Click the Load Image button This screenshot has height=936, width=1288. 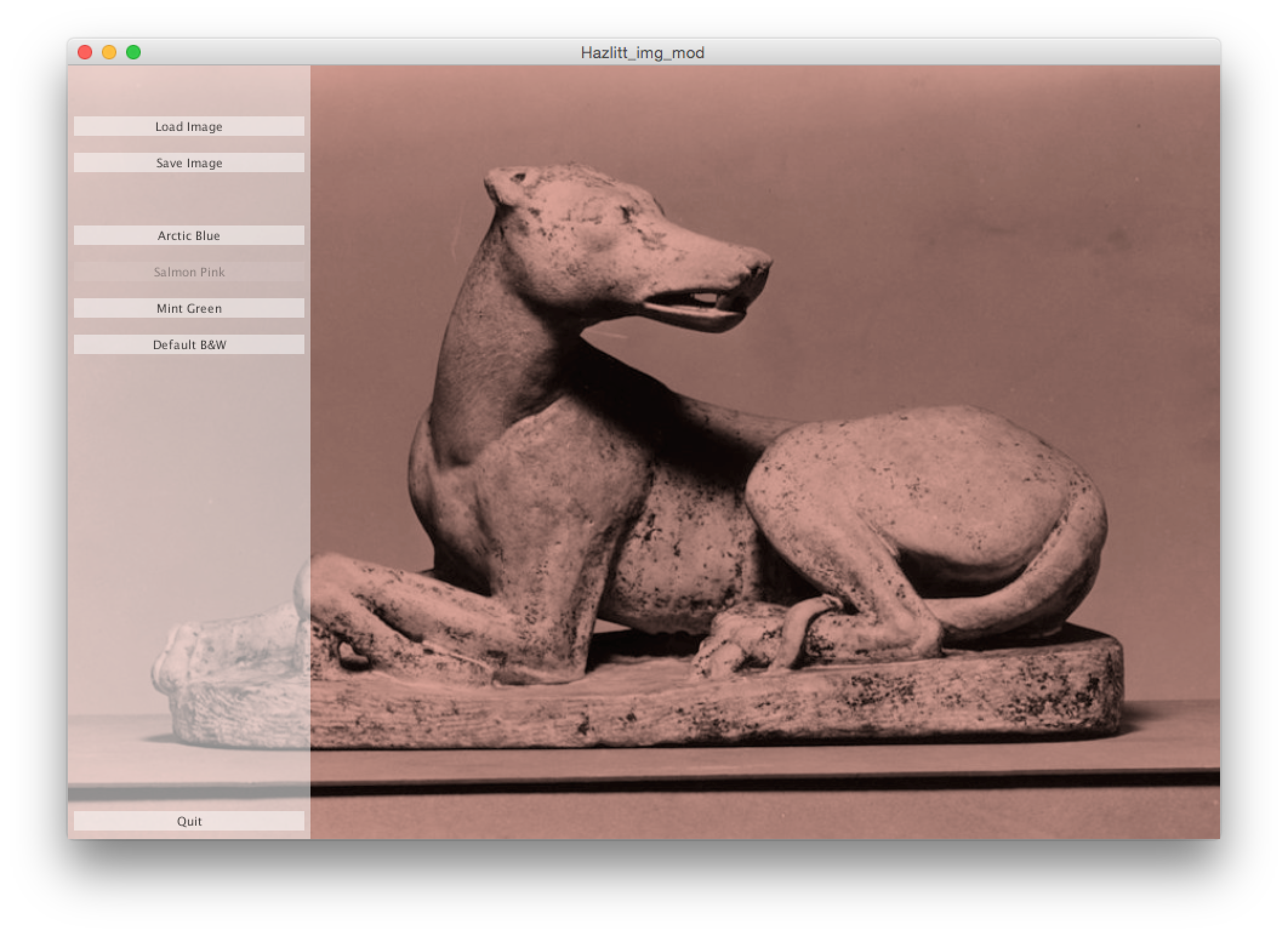point(189,126)
